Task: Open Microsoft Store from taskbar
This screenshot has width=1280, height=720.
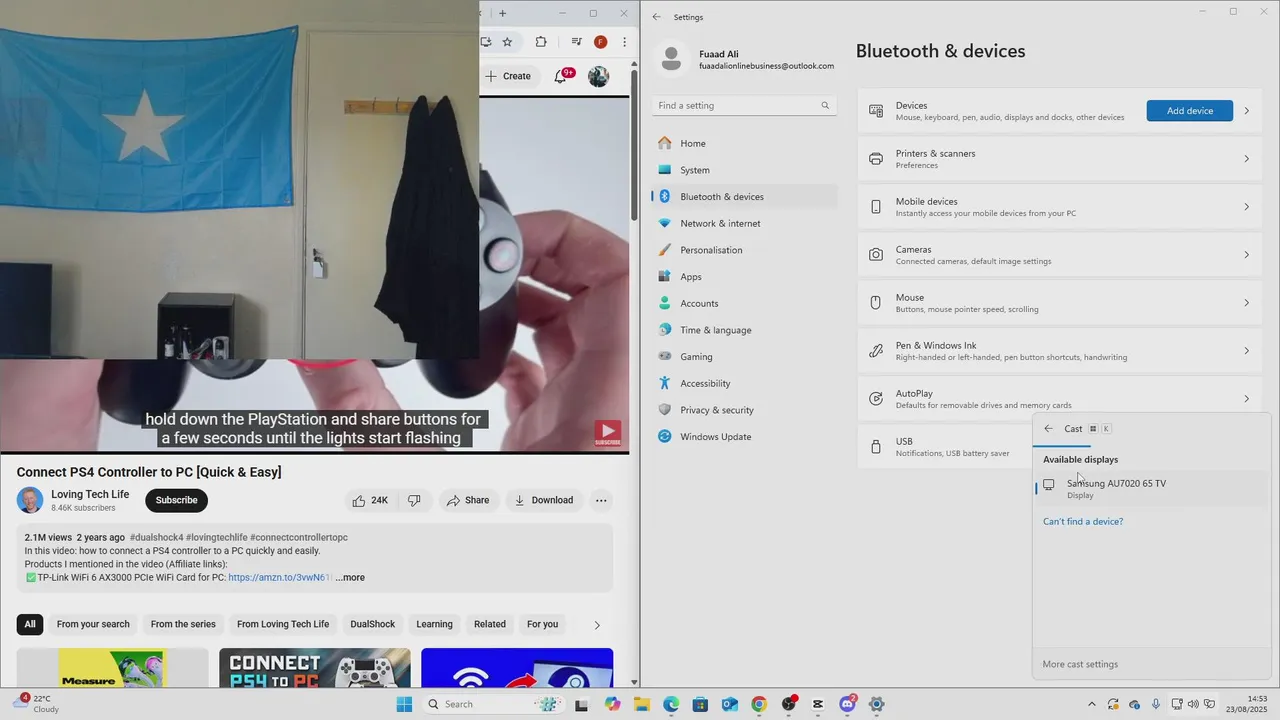Action: pos(700,704)
